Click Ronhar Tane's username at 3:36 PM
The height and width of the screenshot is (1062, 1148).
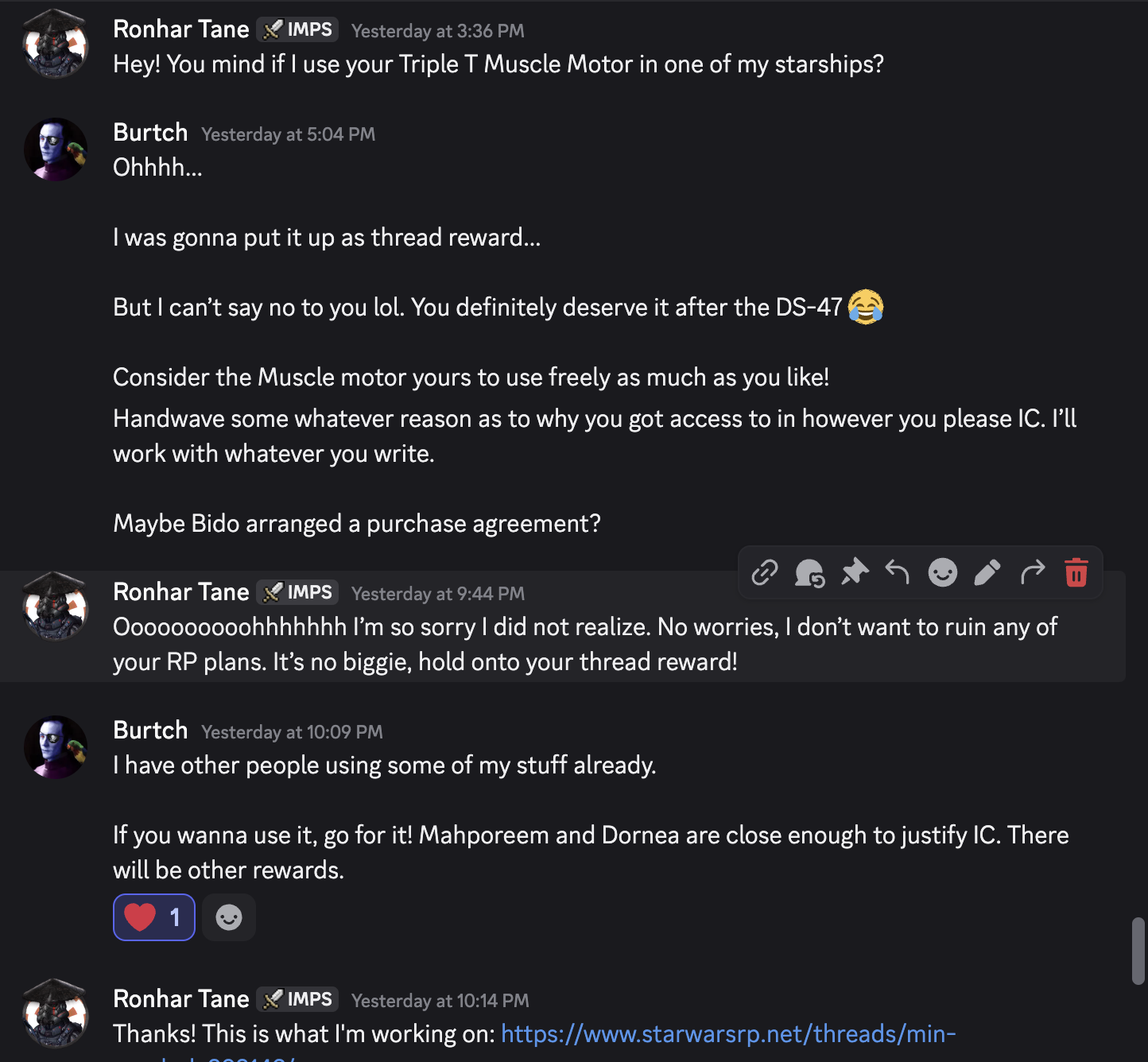pyautogui.click(x=181, y=29)
